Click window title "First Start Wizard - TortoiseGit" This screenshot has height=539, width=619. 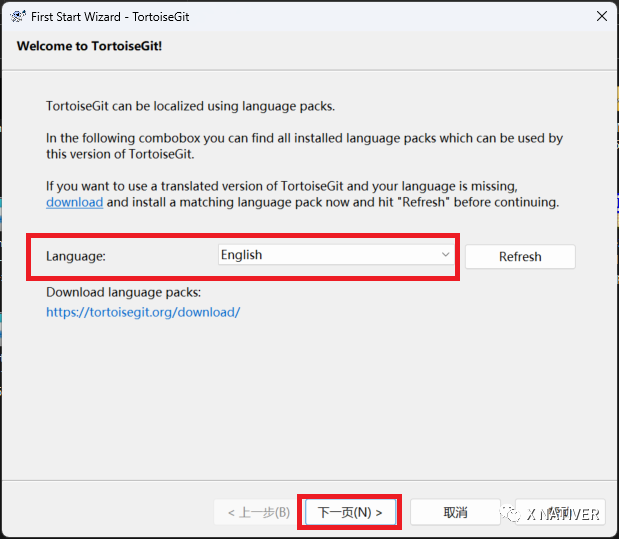[110, 17]
